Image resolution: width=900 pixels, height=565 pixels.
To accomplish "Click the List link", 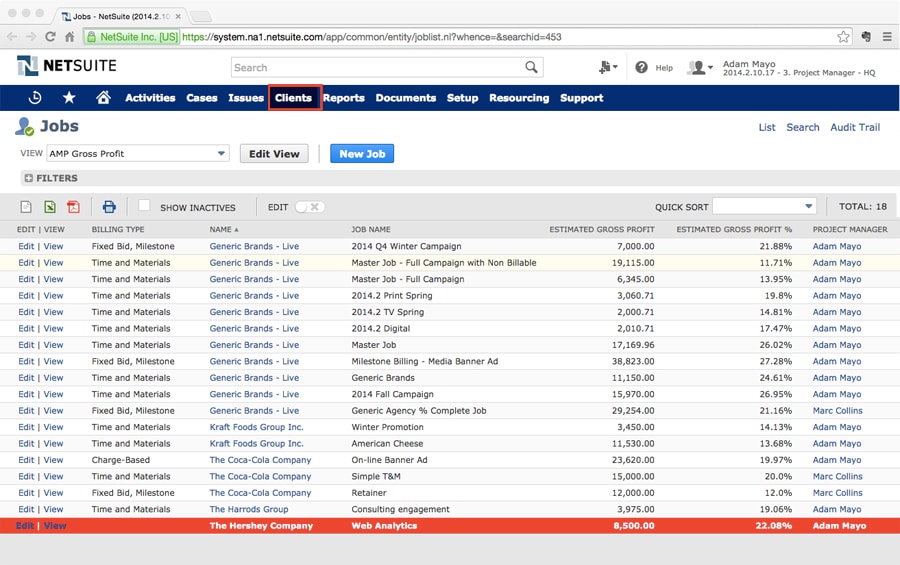I will (767, 127).
